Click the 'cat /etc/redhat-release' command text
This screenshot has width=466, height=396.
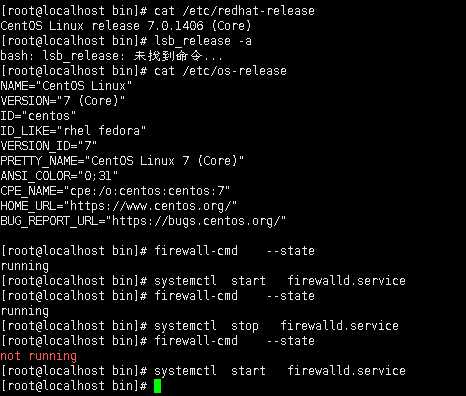(234, 11)
